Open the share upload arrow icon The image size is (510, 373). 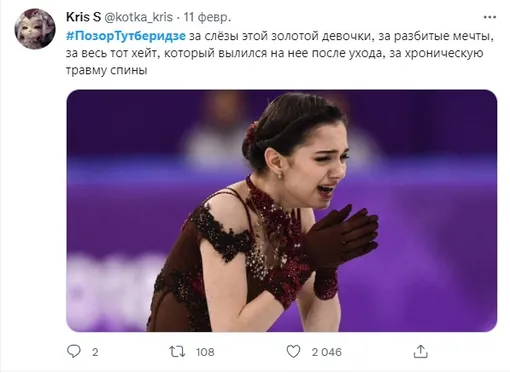pos(421,351)
